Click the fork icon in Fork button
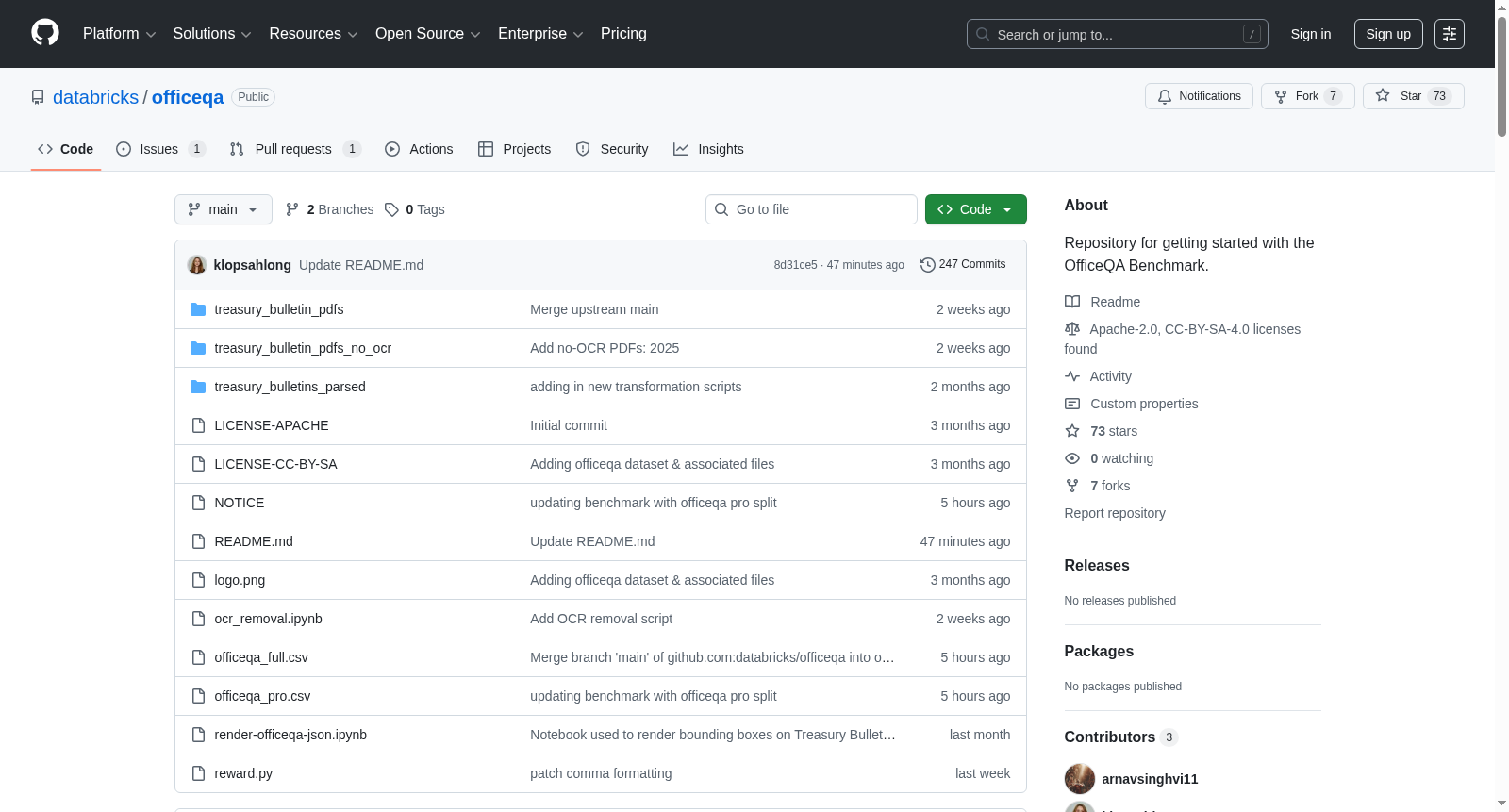 click(1281, 96)
